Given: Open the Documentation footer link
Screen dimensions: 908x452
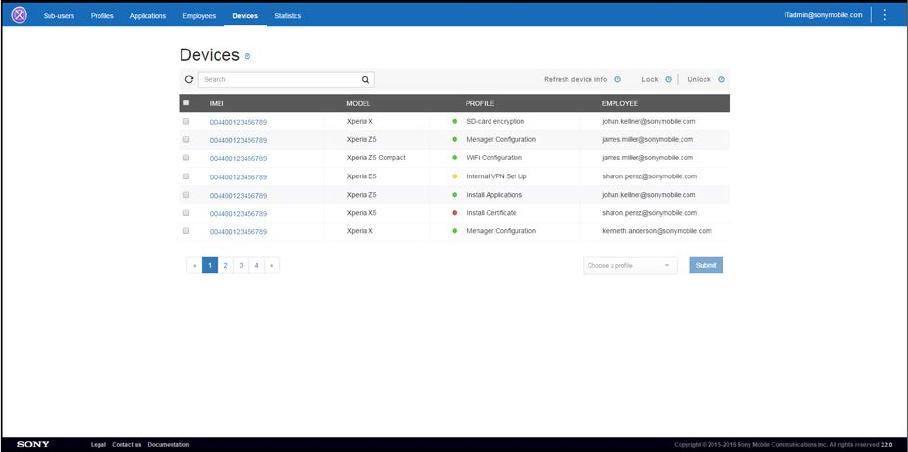Looking at the screenshot, I should click(168, 444).
